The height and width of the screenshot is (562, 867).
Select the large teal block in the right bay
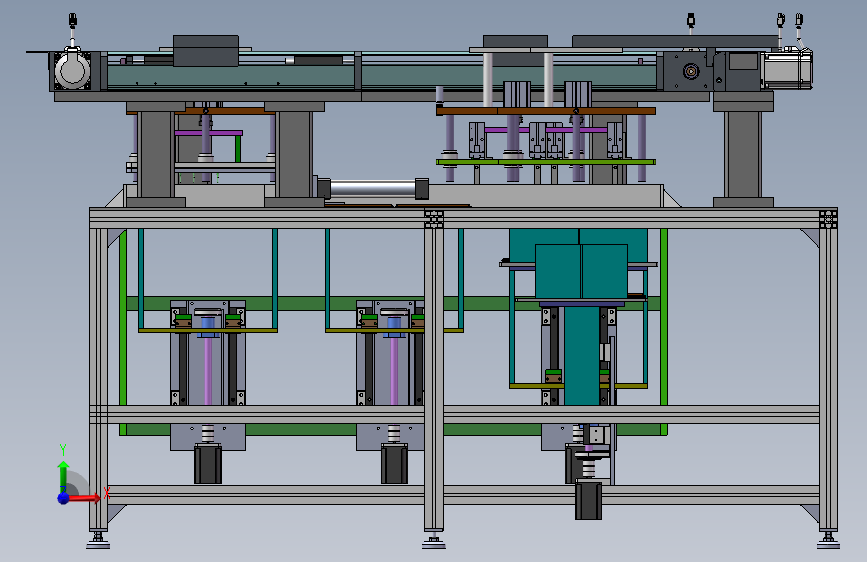[581, 271]
